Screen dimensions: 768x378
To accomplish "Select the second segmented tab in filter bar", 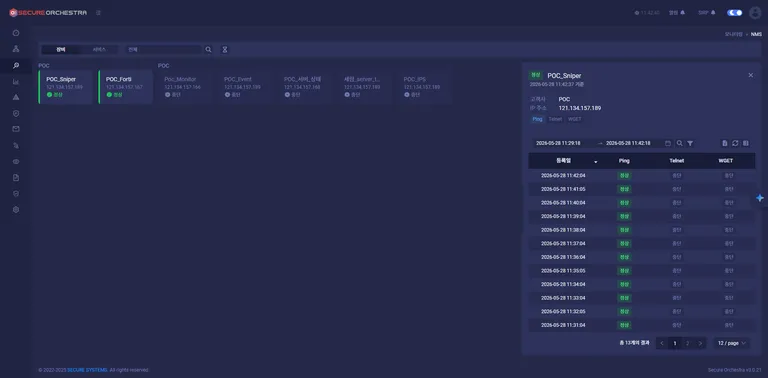I will point(99,49).
